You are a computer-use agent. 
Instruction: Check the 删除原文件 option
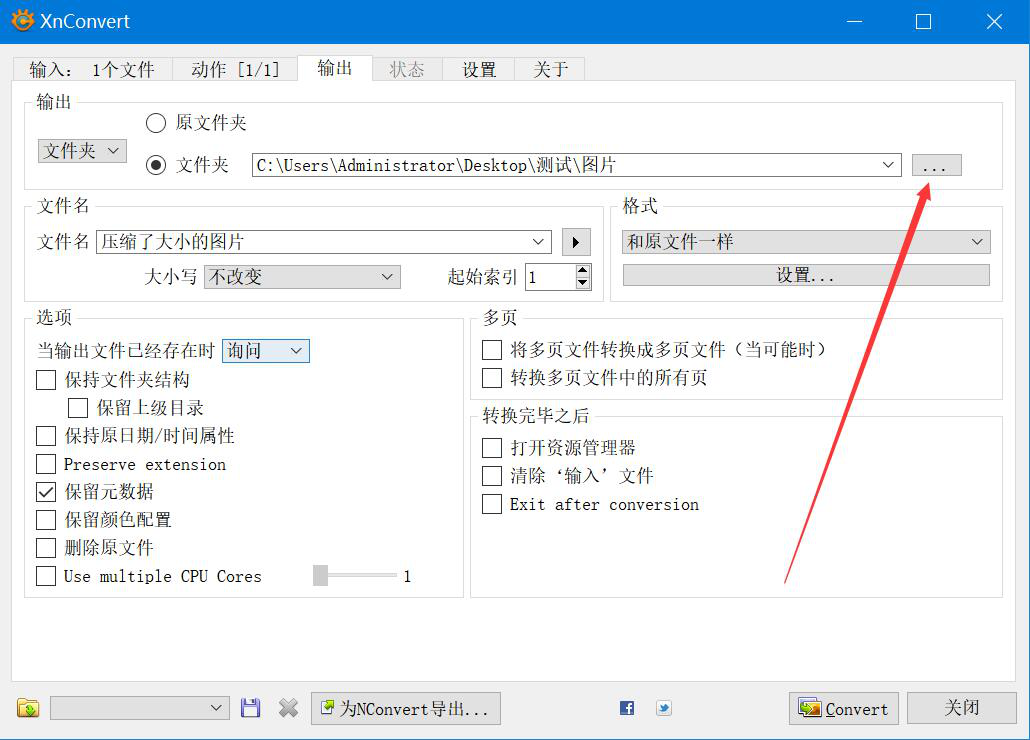(x=46, y=548)
